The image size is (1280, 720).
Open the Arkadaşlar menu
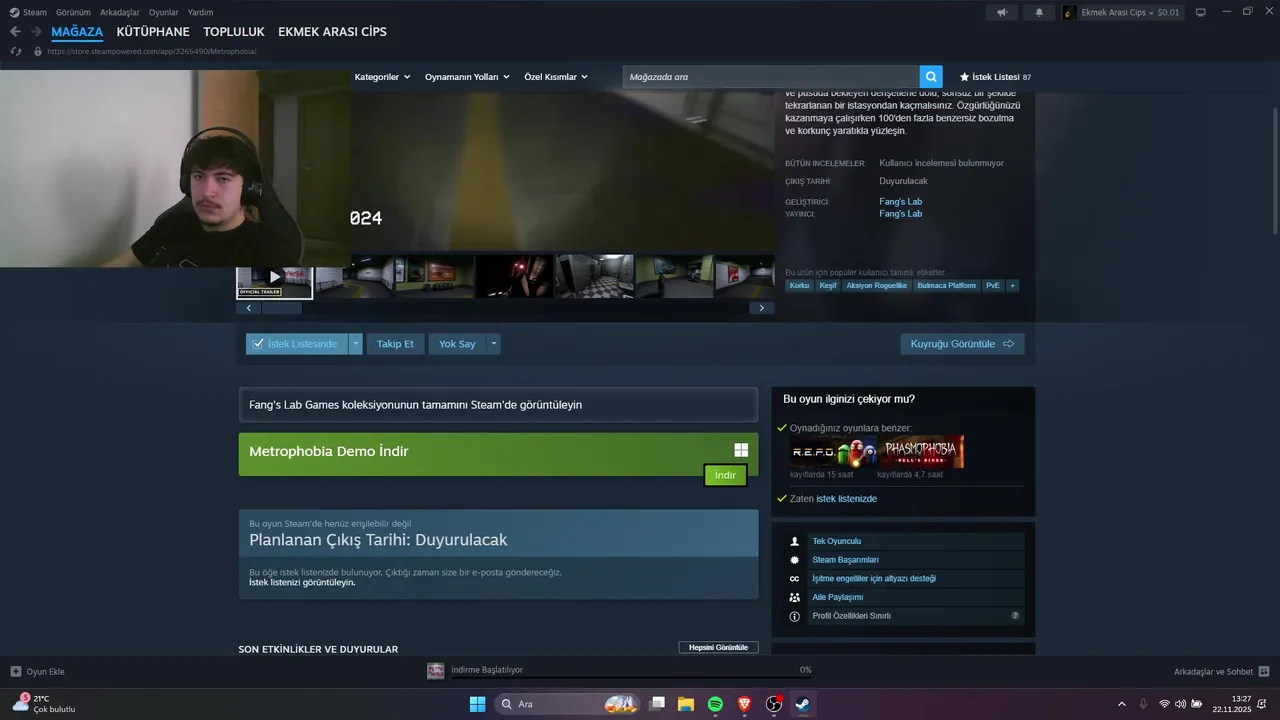[x=120, y=12]
